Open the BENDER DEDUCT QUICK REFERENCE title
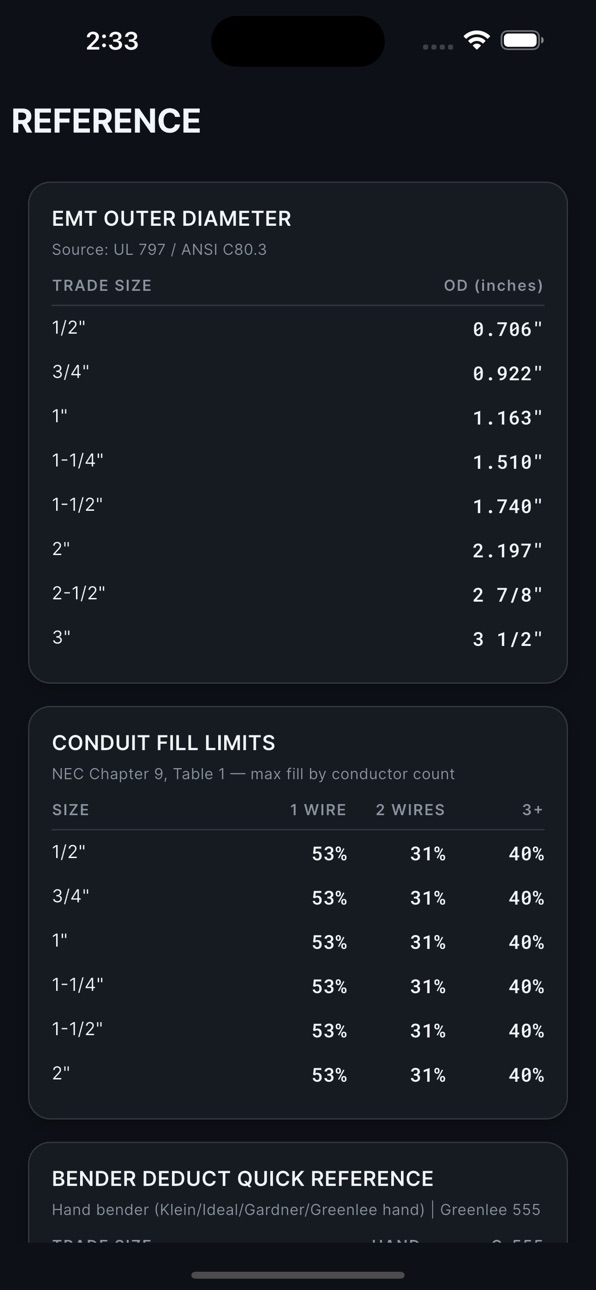596x1290 pixels. click(x=243, y=1178)
